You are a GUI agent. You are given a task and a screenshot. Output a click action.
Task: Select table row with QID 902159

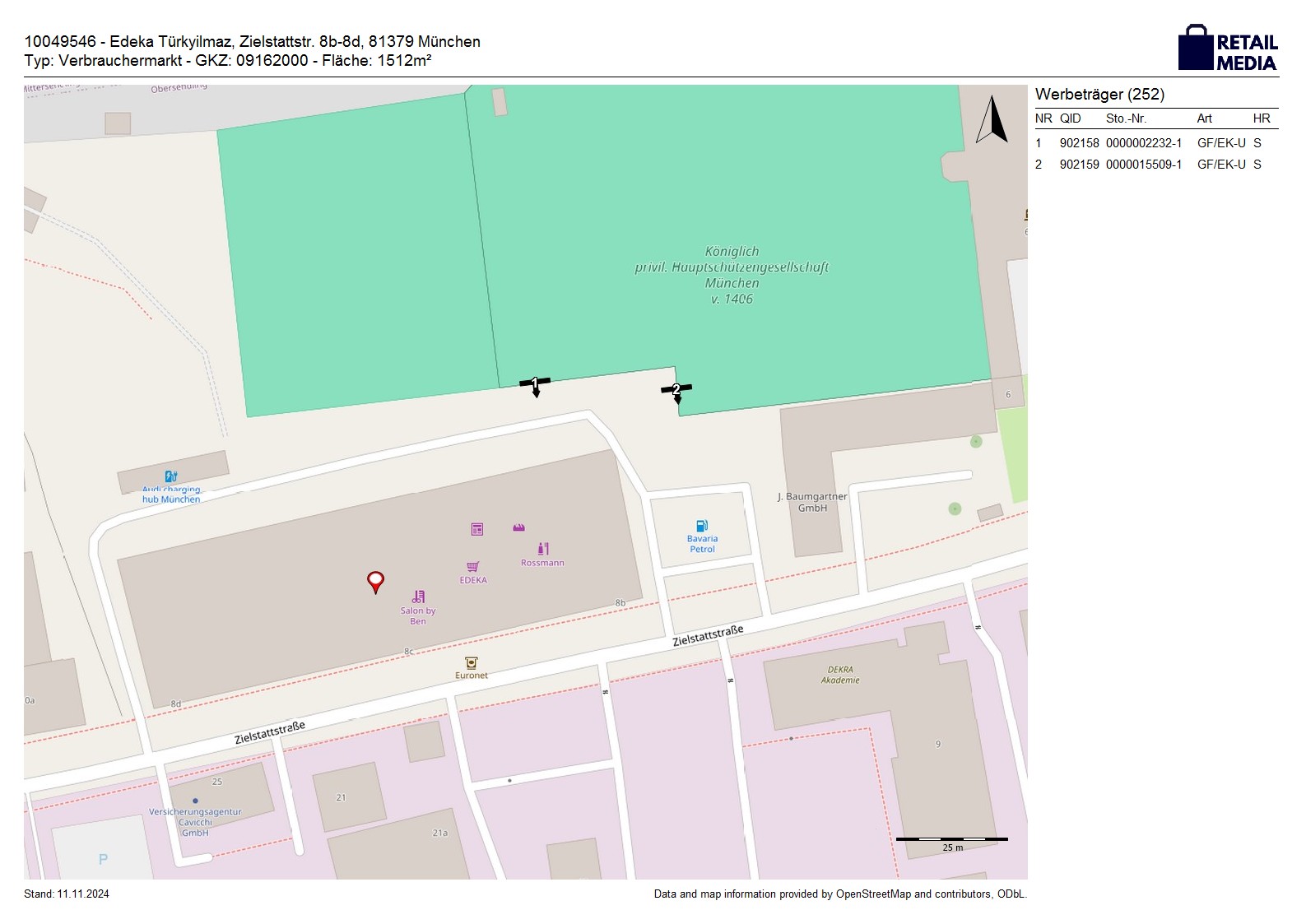coord(1155,165)
